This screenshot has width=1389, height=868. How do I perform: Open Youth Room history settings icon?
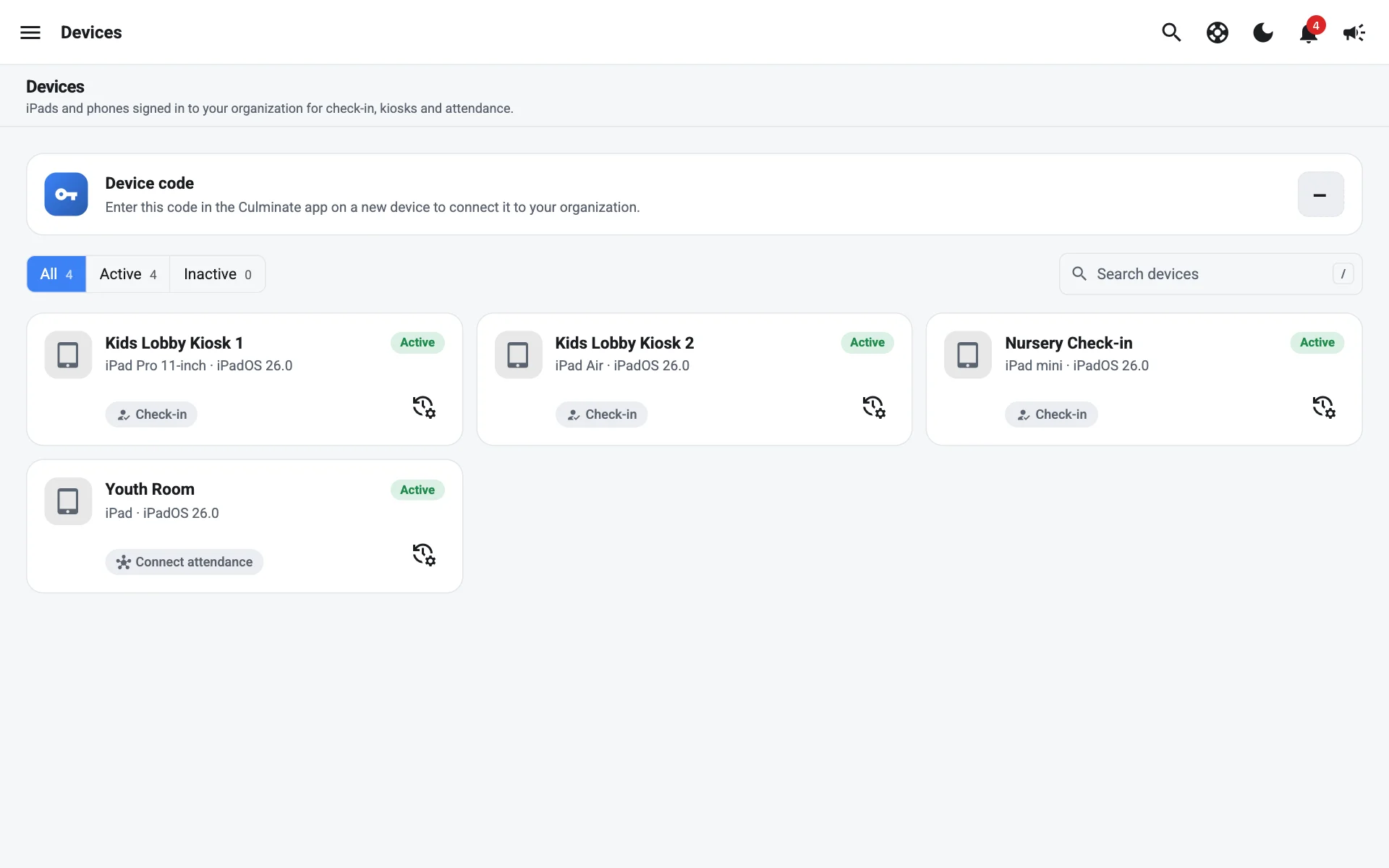(424, 555)
